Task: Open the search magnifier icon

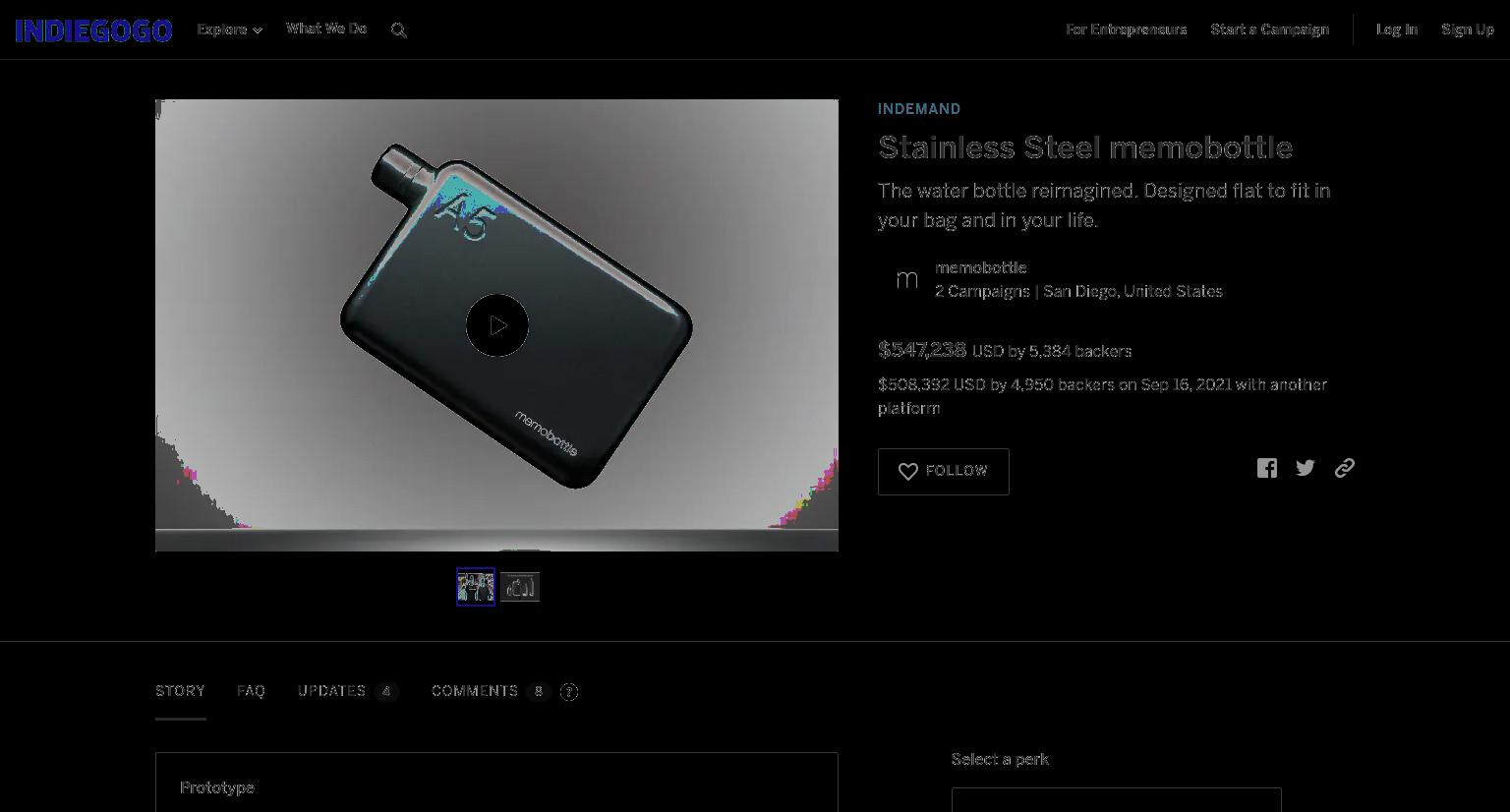Action: tap(399, 30)
